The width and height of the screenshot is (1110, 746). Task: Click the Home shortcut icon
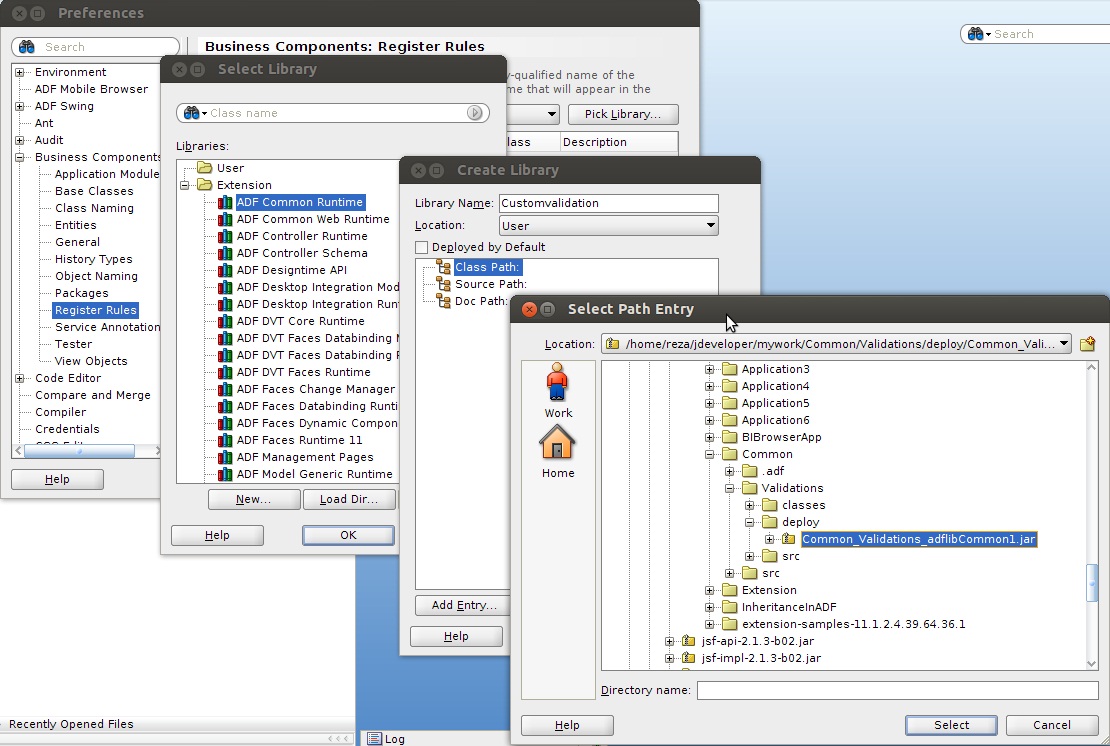click(x=558, y=443)
